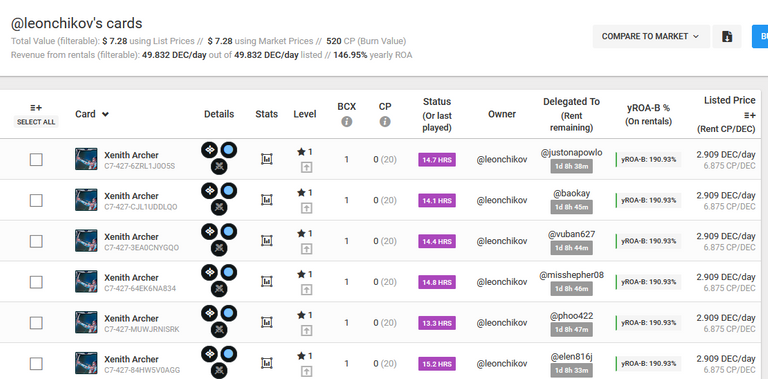This screenshot has width=768, height=379.
Task: Click the CP info icon
Action: [x=385, y=121]
